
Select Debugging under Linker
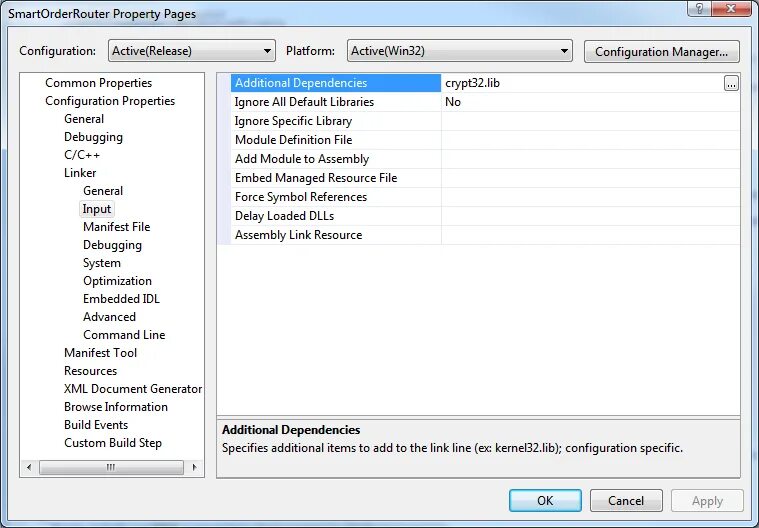(112, 245)
